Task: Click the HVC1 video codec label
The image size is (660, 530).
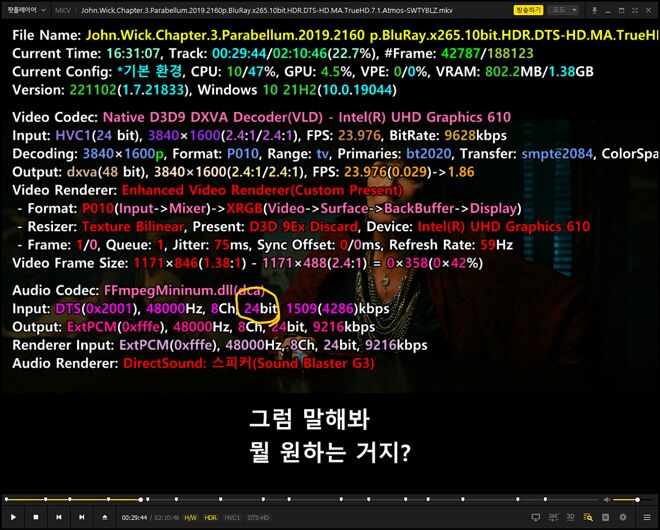Action: pyautogui.click(x=232, y=518)
